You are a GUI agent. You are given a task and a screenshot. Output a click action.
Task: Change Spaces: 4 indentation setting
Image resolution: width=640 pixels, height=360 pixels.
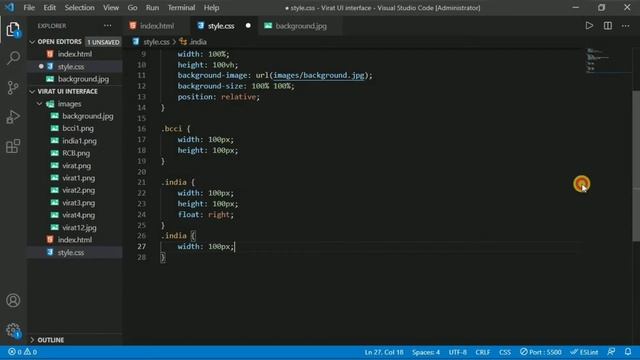426,352
